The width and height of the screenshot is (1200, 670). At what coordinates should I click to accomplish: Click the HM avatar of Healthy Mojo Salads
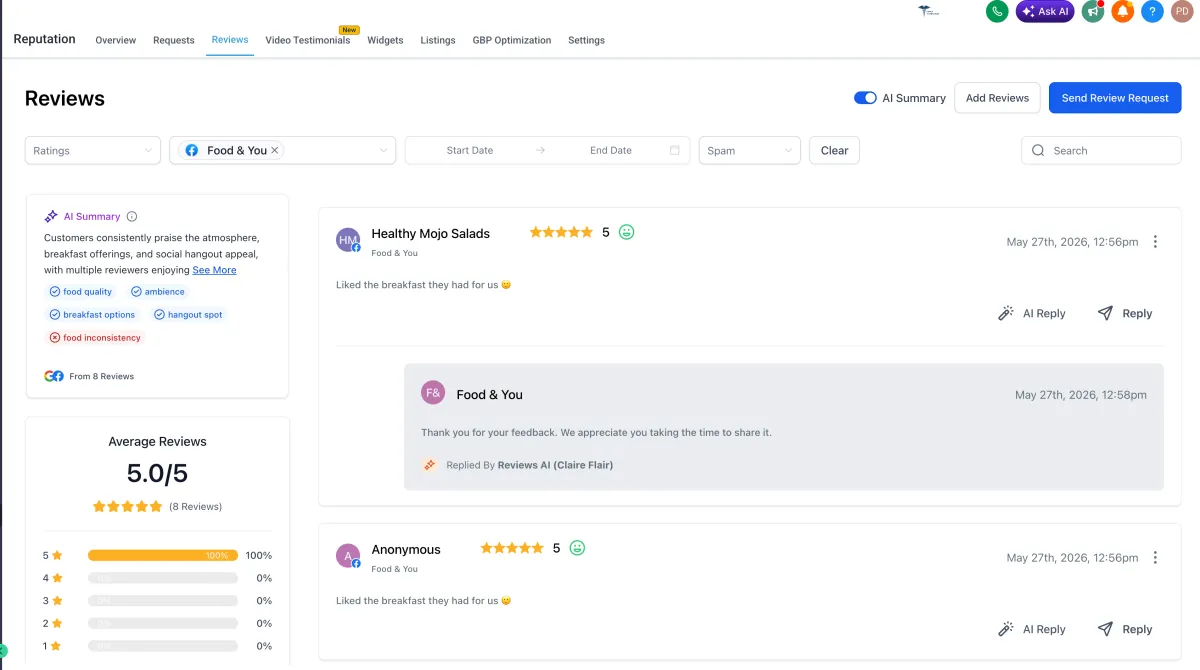[348, 240]
